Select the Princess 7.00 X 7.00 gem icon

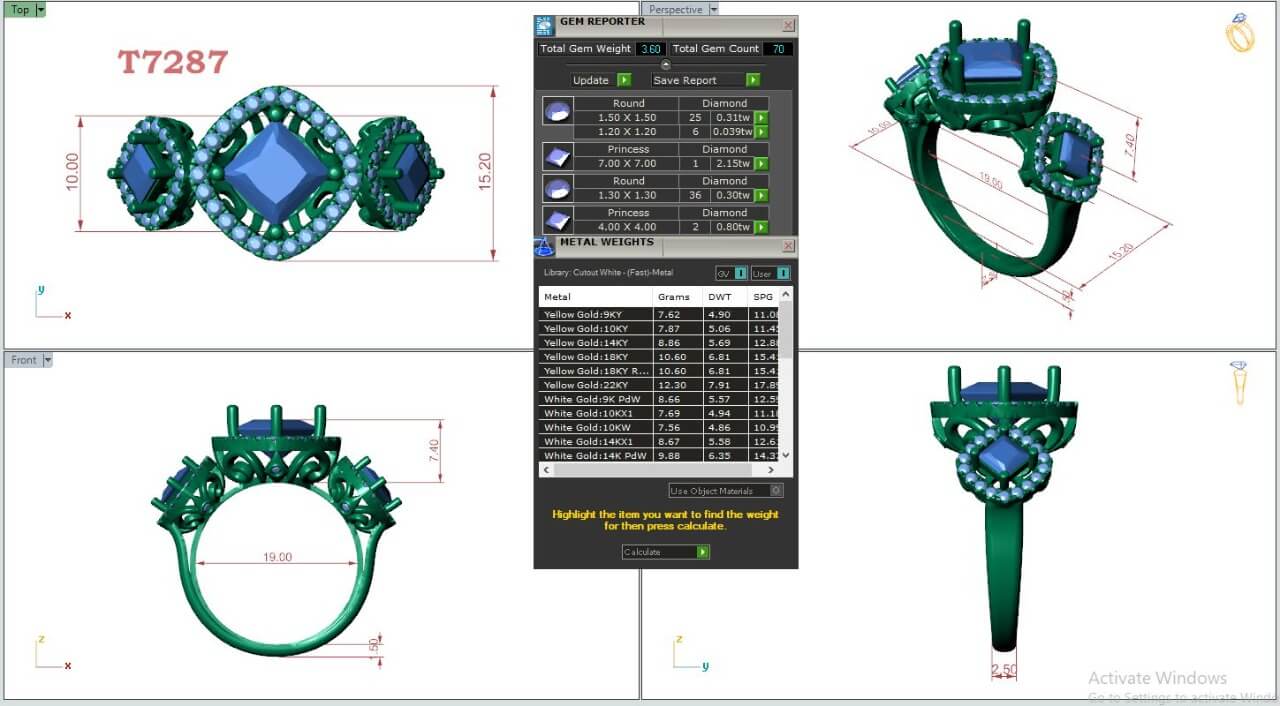point(557,156)
